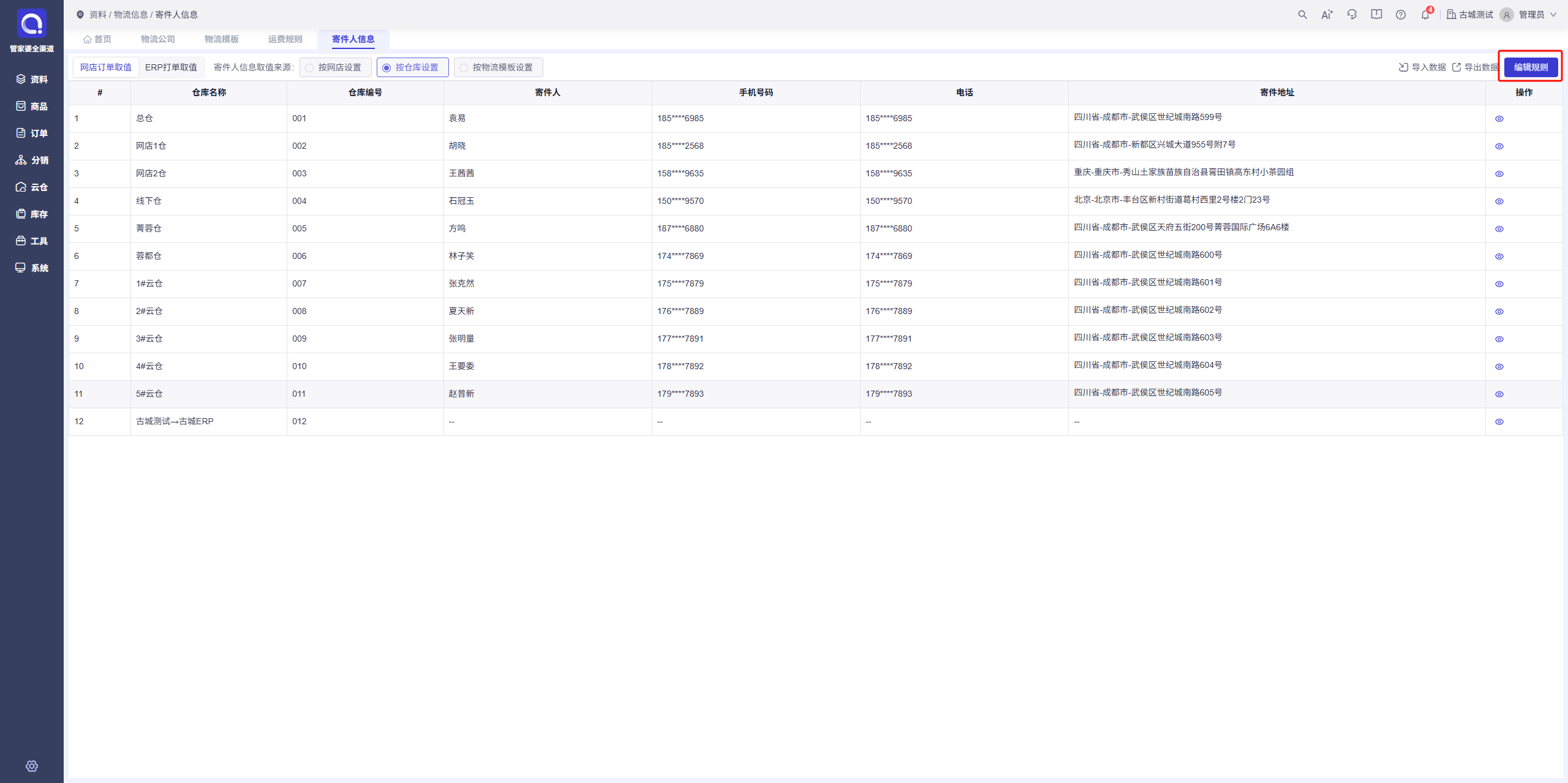This screenshot has width=1568, height=783.
Task: Expand the 管理员 user dropdown
Action: (1537, 15)
